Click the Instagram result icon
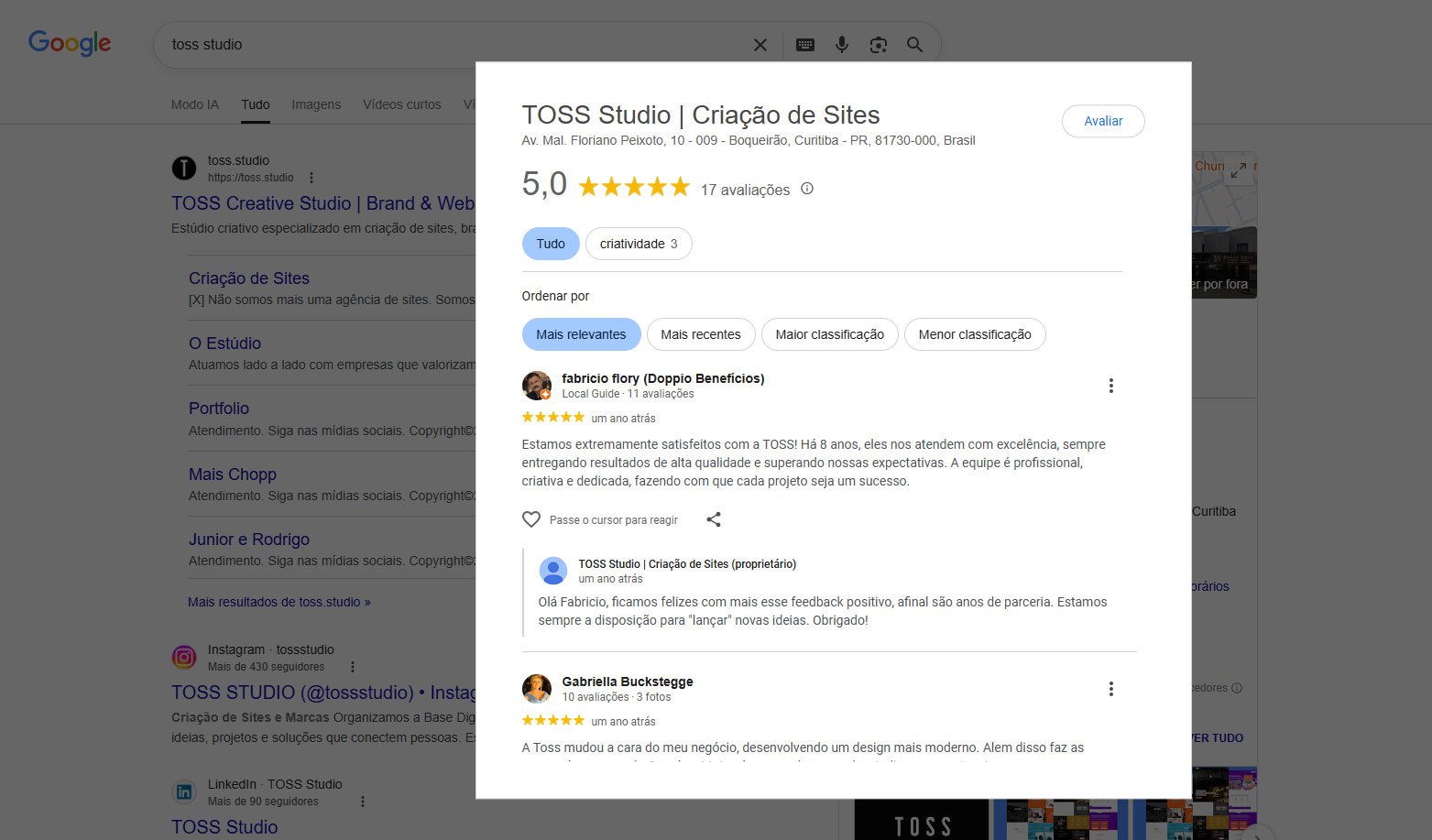 coord(184,657)
